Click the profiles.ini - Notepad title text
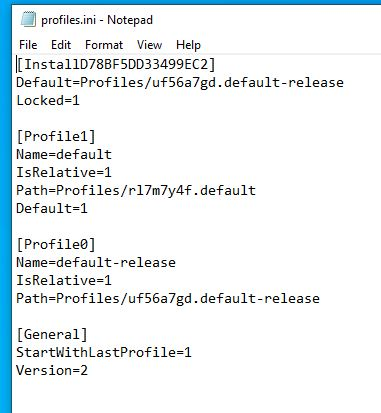The width and height of the screenshot is (381, 413). pyautogui.click(x=97, y=20)
